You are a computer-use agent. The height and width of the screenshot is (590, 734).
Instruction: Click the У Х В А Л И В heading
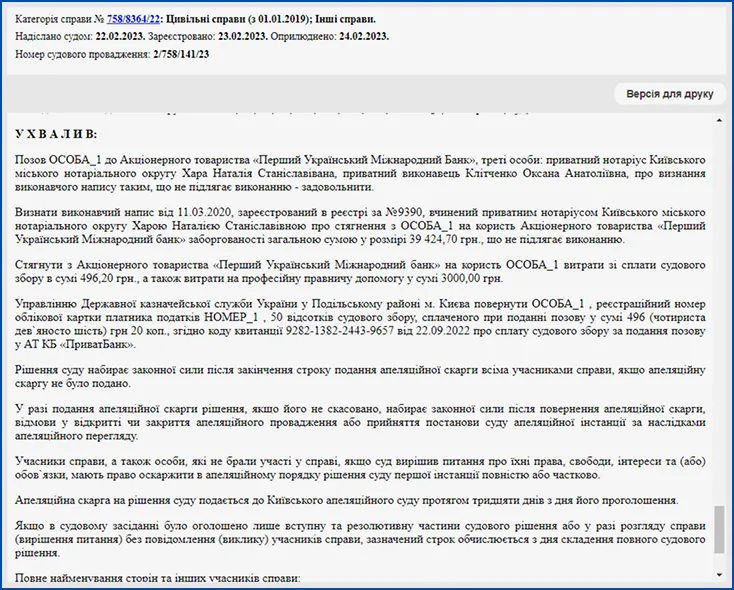56,134
